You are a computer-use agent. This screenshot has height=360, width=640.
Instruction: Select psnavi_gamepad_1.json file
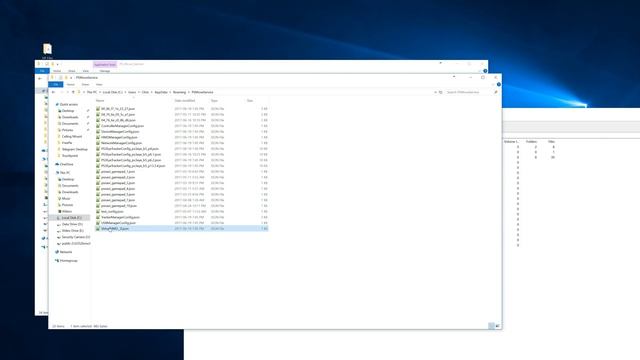[118, 172]
